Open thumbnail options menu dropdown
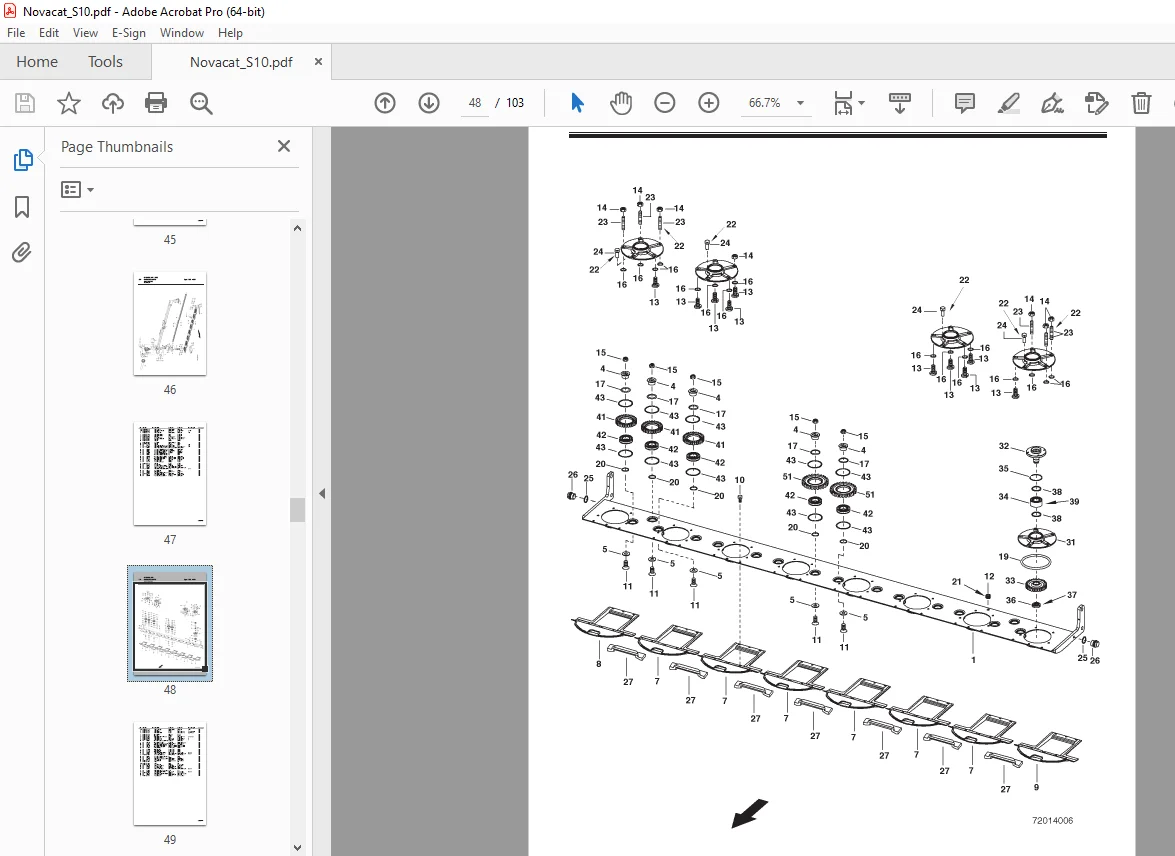1175x856 pixels. [x=77, y=190]
